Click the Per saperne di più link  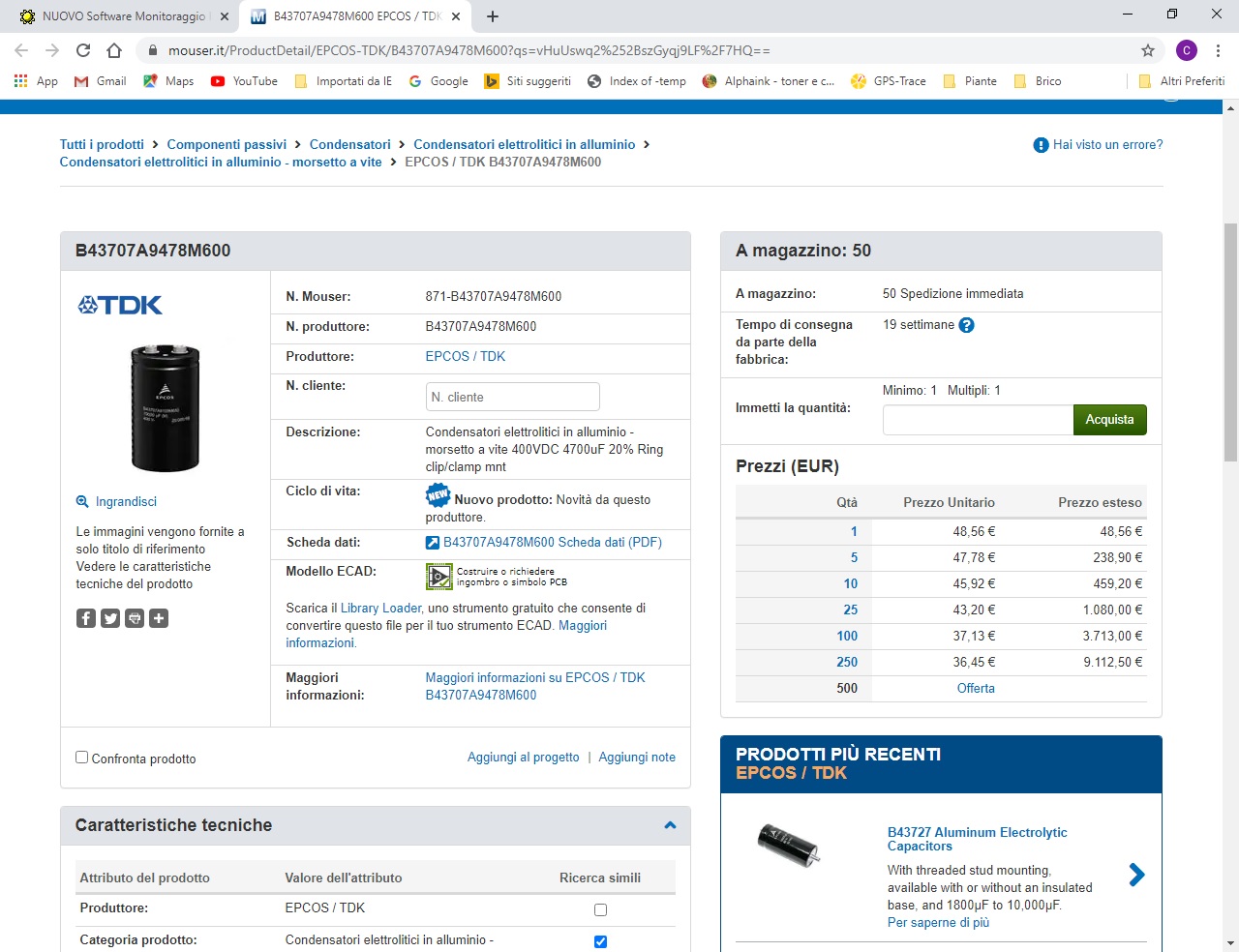click(938, 923)
